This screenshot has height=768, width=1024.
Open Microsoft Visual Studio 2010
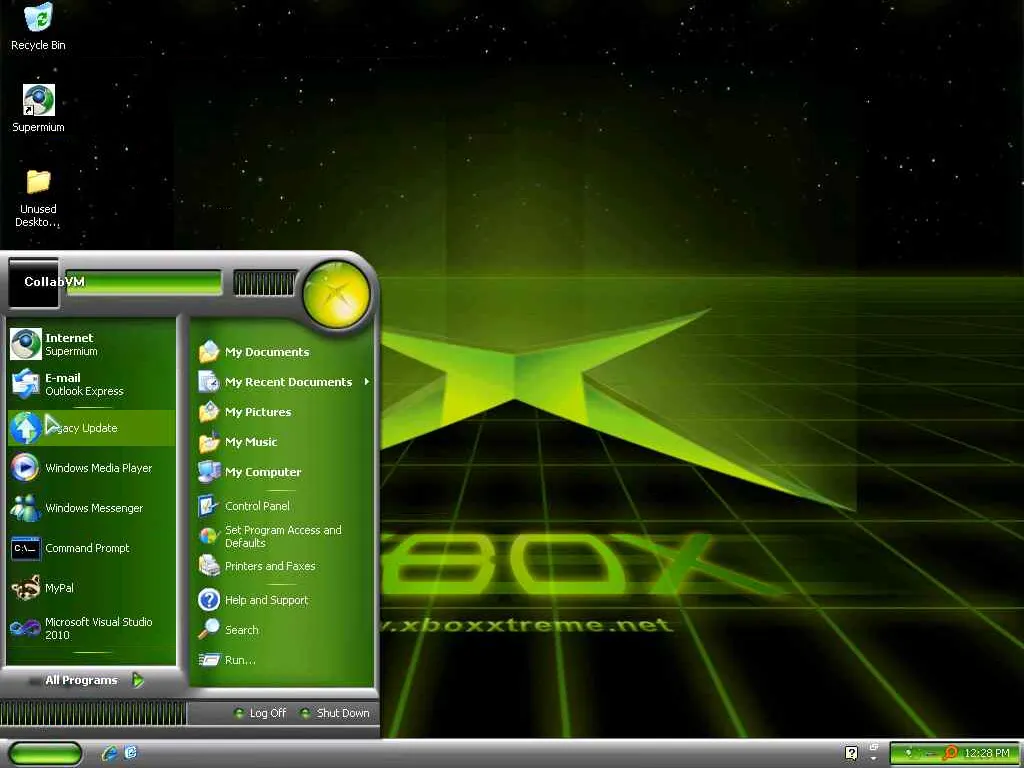pyautogui.click(x=91, y=628)
